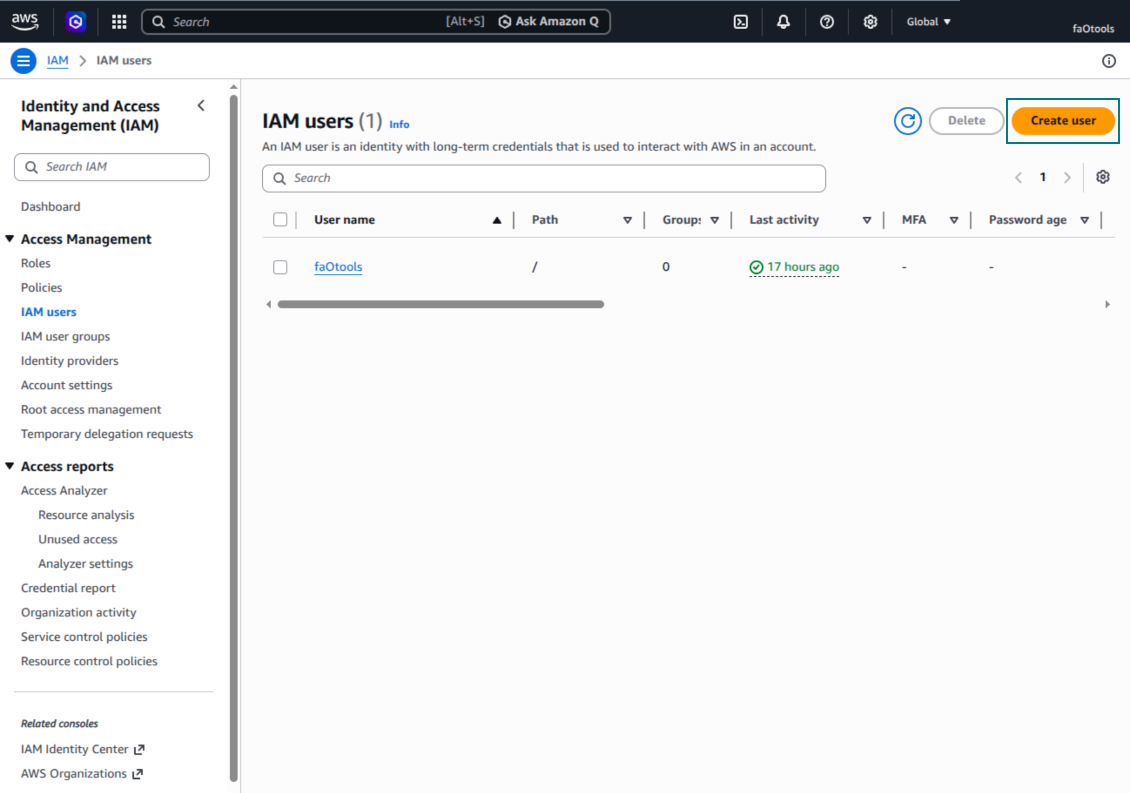
Task: Open Access Analyzer
Action: 64,490
